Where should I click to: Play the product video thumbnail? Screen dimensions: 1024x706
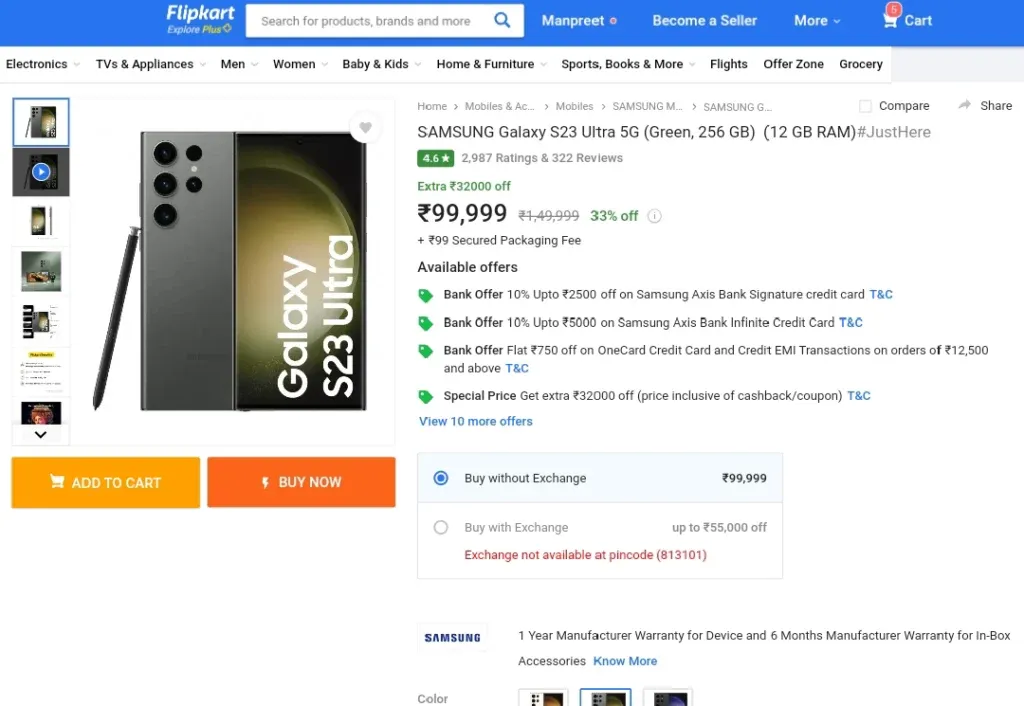coord(41,172)
